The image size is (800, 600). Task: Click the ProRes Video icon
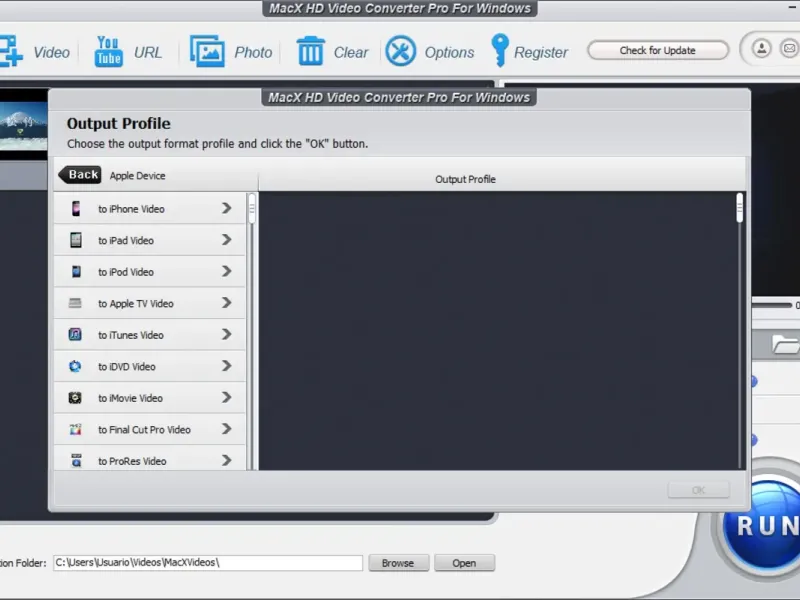[76, 460]
